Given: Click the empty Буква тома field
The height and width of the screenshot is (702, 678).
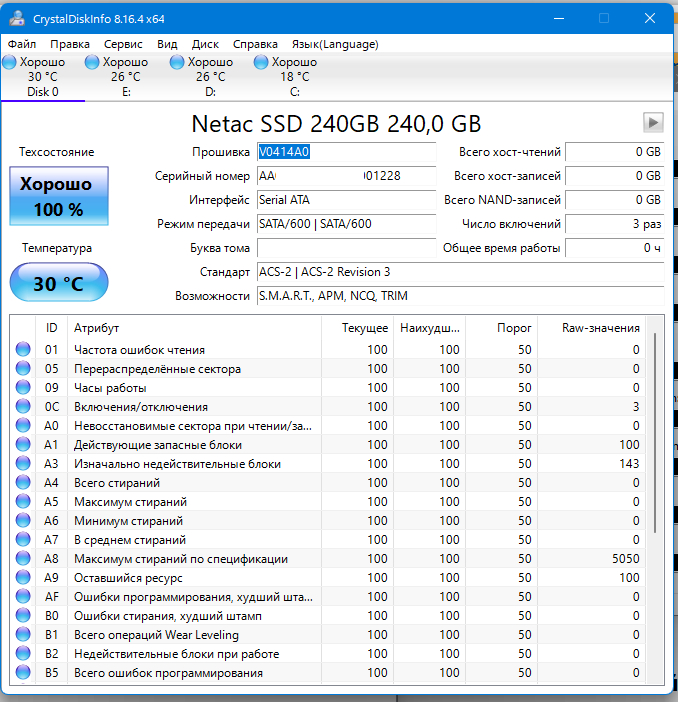Looking at the screenshot, I should pos(347,248).
